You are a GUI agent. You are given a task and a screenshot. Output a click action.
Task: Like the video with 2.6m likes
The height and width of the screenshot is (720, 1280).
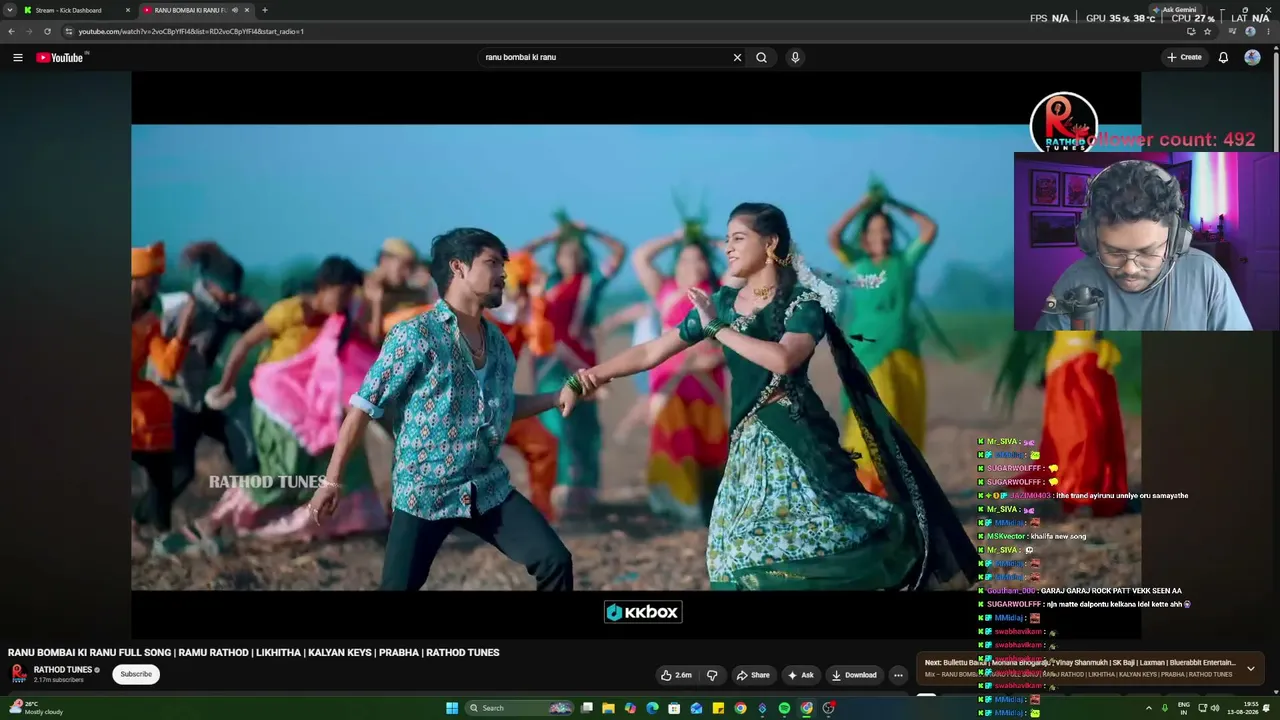(676, 675)
